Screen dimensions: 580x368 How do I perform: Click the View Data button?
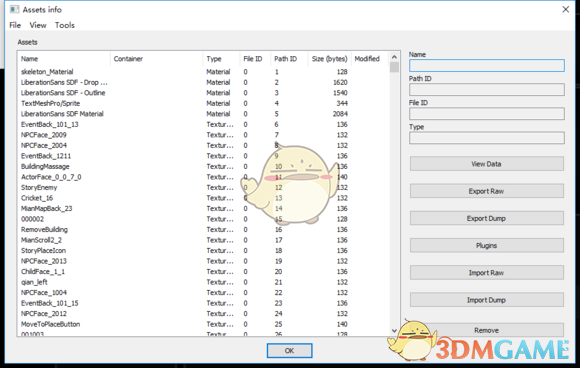(486, 164)
